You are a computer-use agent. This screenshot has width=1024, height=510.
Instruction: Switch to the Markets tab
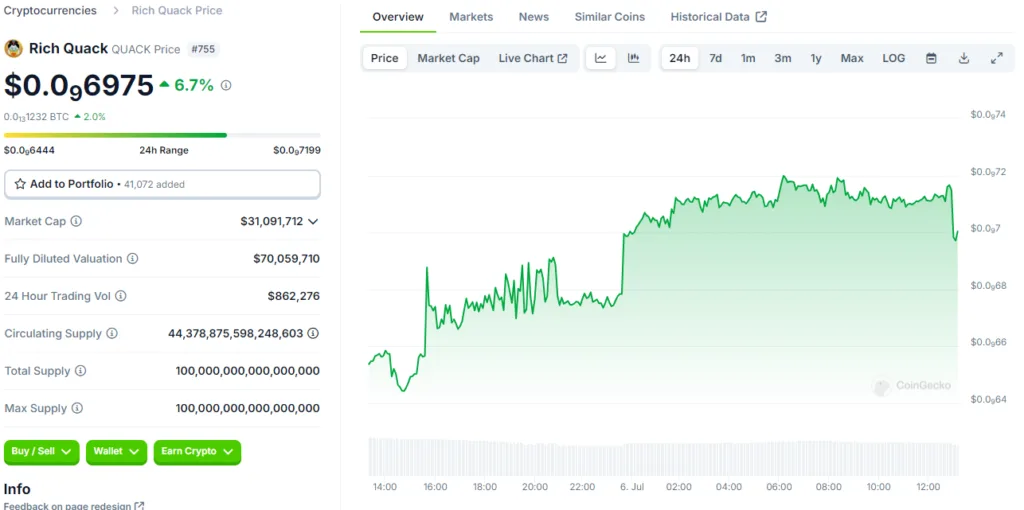pyautogui.click(x=471, y=17)
